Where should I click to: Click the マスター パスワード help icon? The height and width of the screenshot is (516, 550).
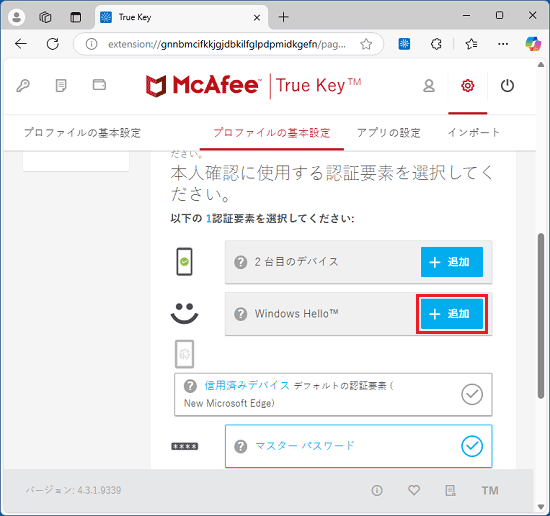coord(241,447)
